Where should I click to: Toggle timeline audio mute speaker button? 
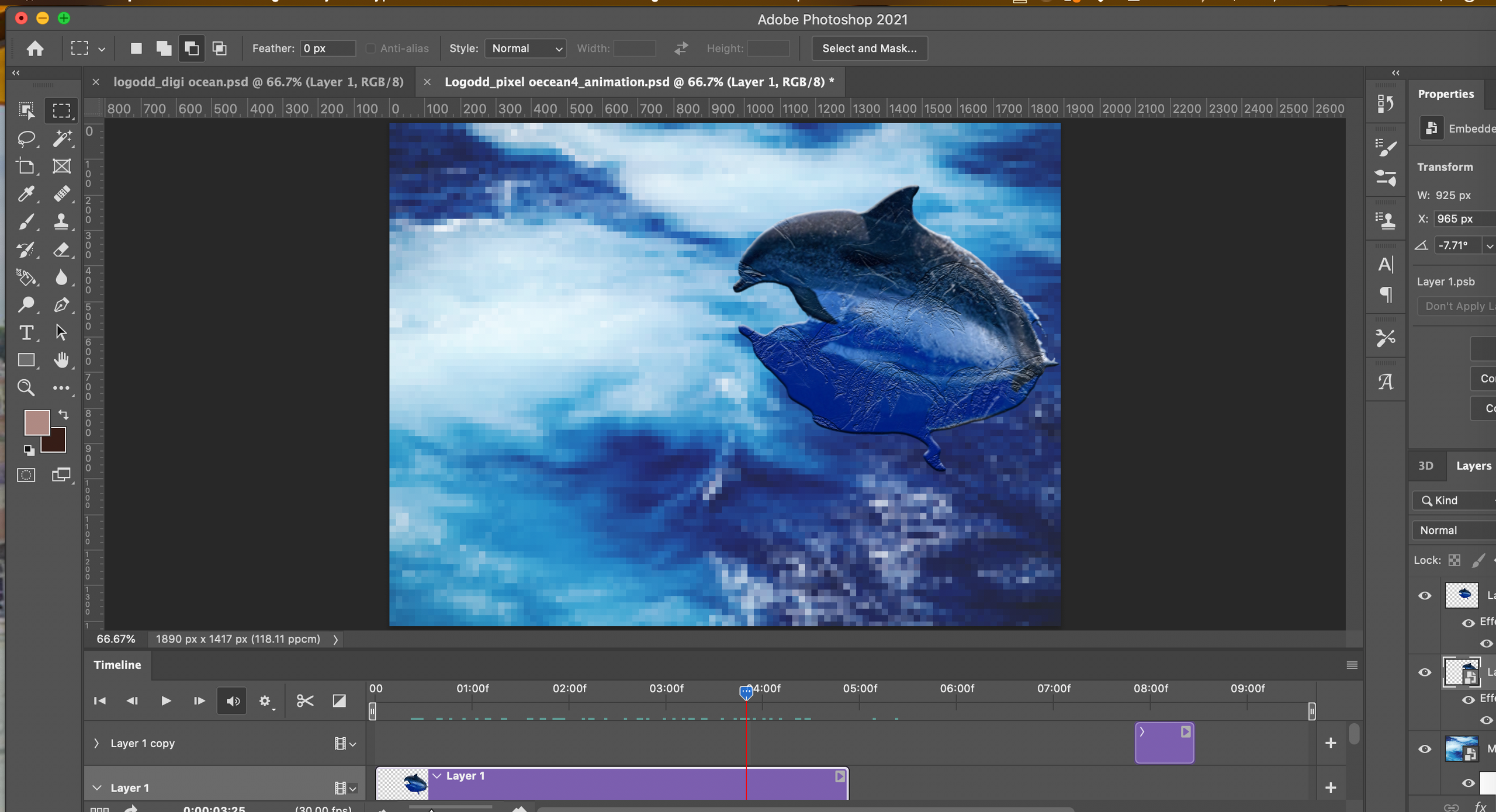[x=233, y=701]
